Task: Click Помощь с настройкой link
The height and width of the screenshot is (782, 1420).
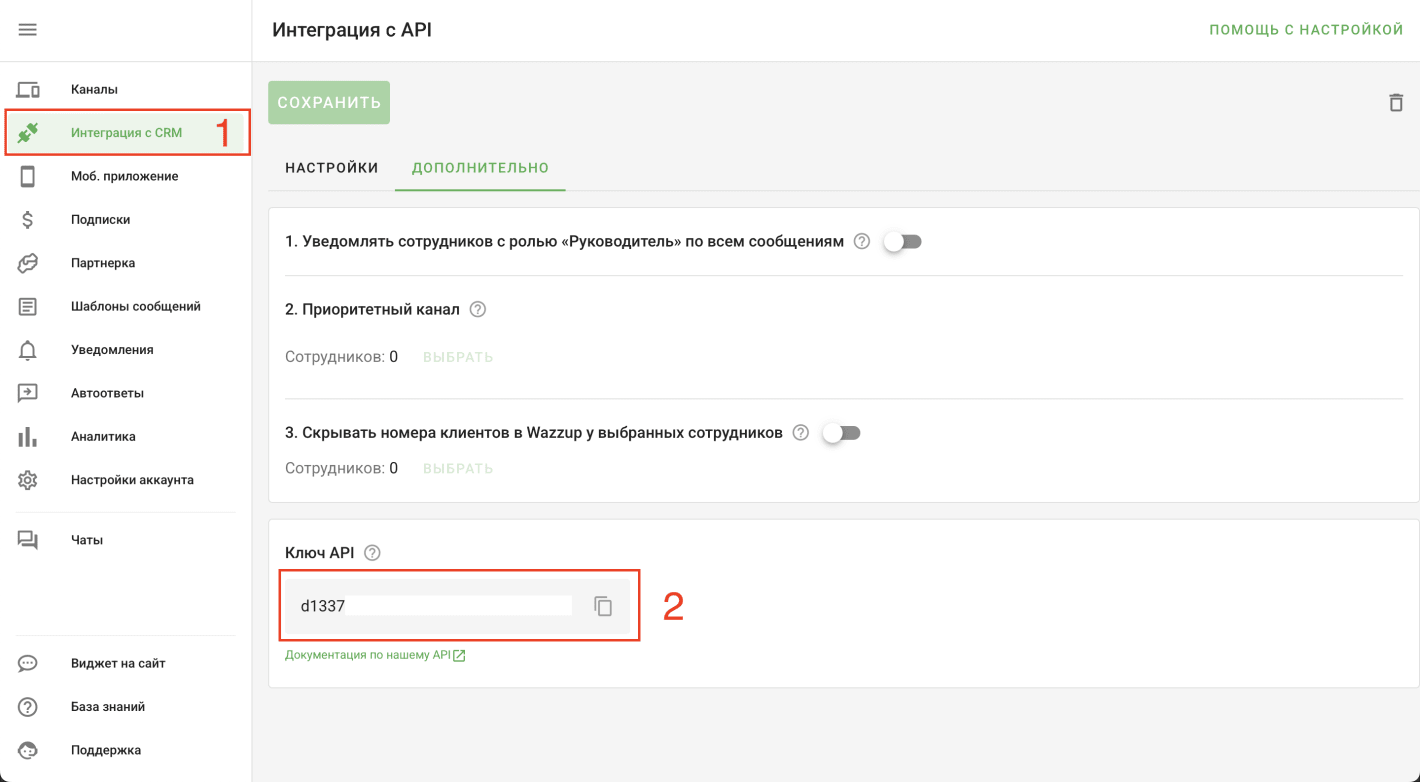Action: point(1306,30)
